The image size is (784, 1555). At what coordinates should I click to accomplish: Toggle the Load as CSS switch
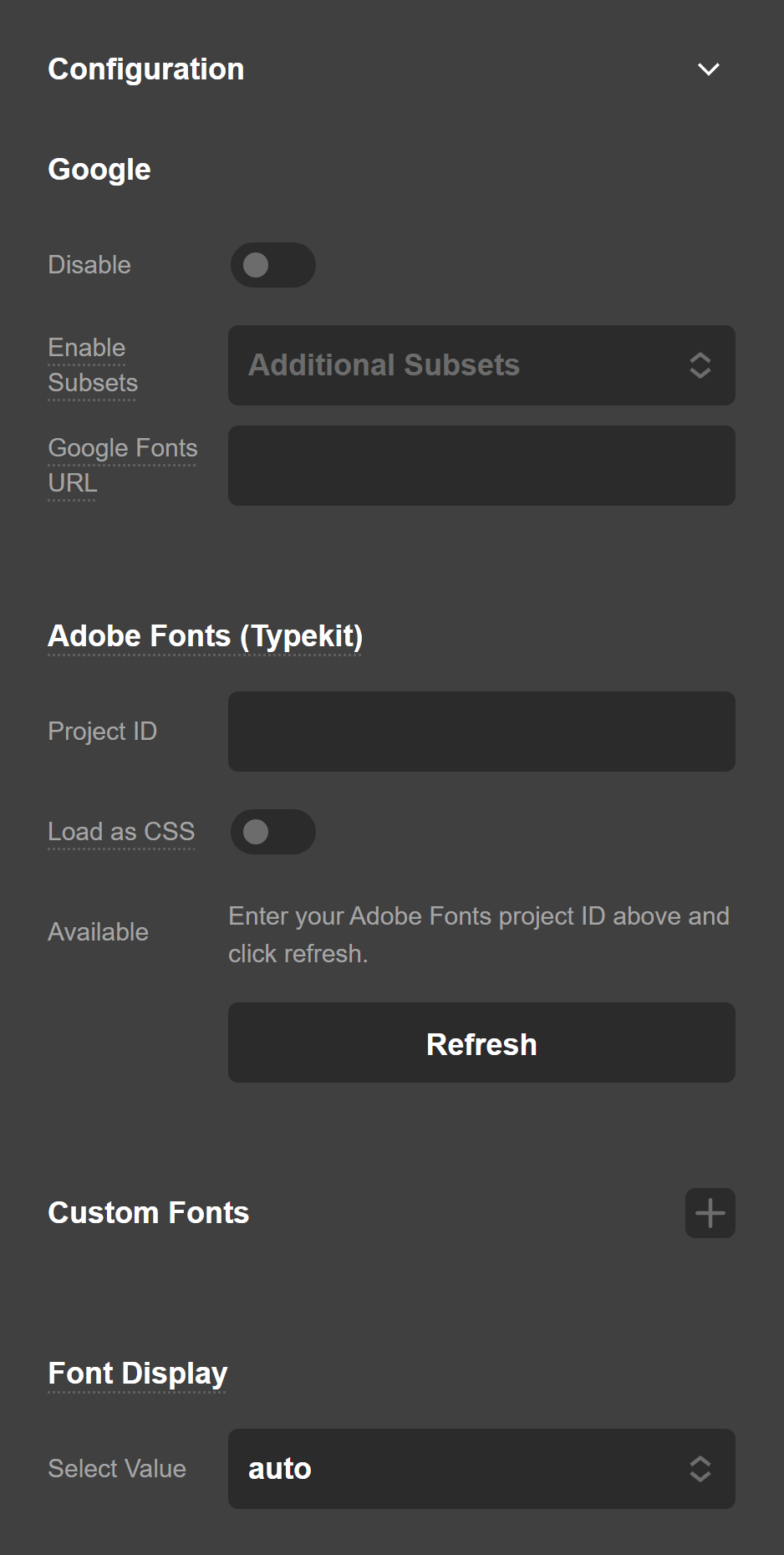point(273,832)
